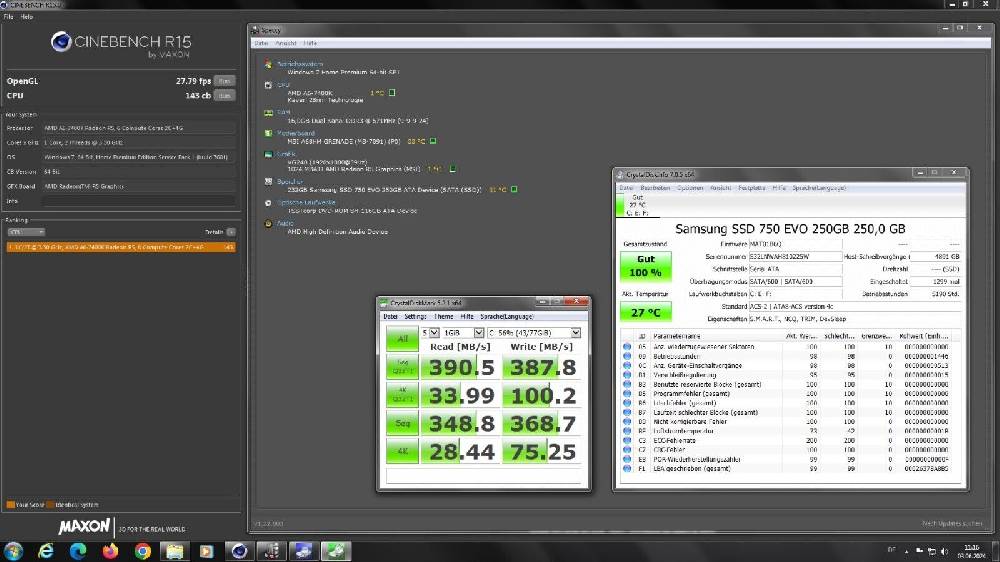
Task: Open Google Chrome from the taskbar
Action: tap(143, 551)
